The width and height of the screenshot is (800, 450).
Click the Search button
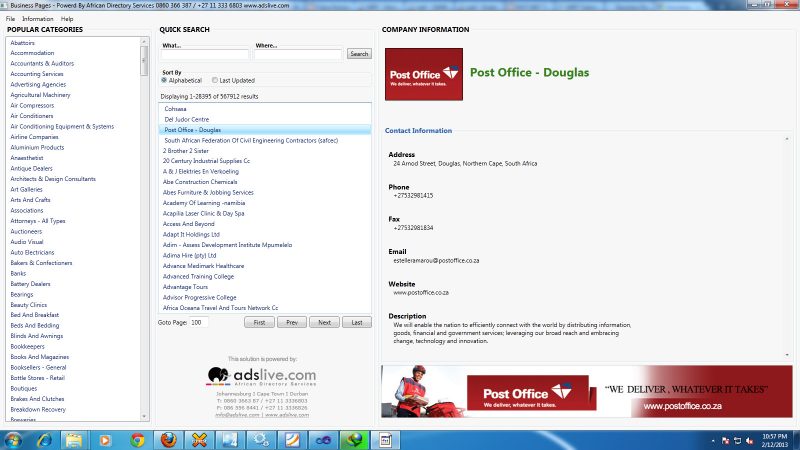pos(359,54)
